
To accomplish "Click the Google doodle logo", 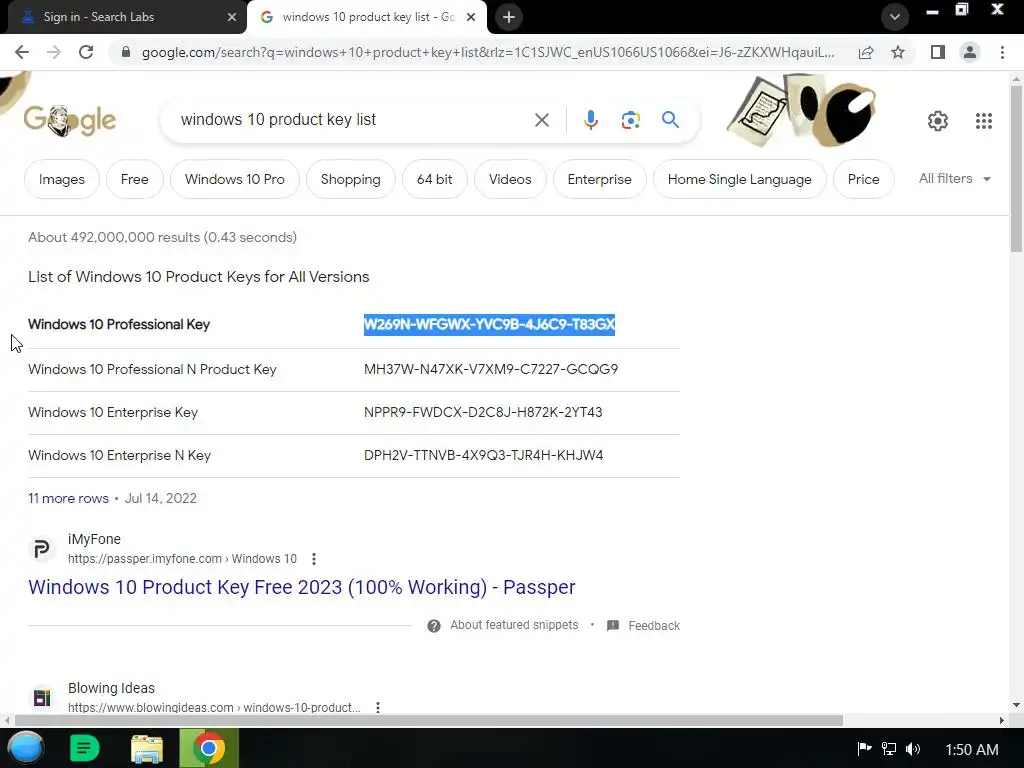I will point(70,120).
